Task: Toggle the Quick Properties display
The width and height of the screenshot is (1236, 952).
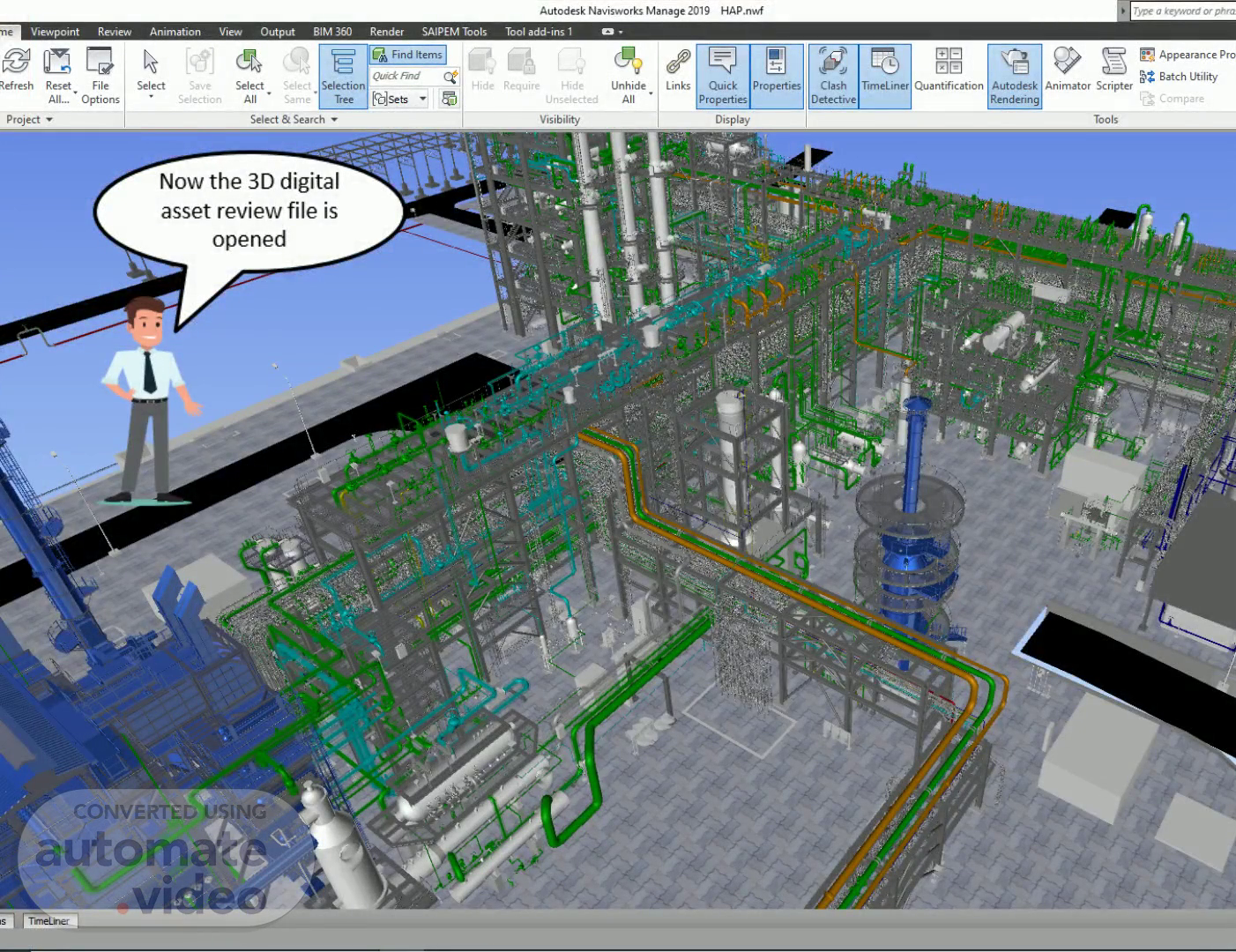Action: [x=723, y=76]
